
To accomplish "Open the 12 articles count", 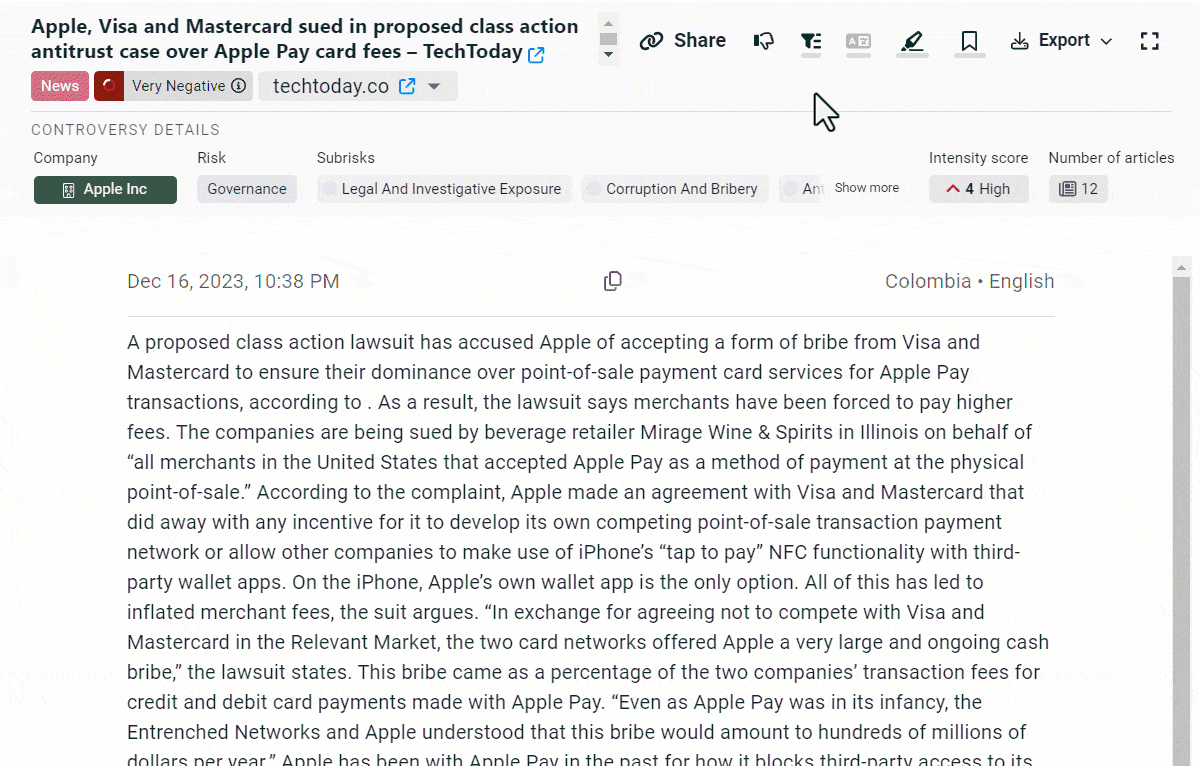I will [x=1078, y=189].
